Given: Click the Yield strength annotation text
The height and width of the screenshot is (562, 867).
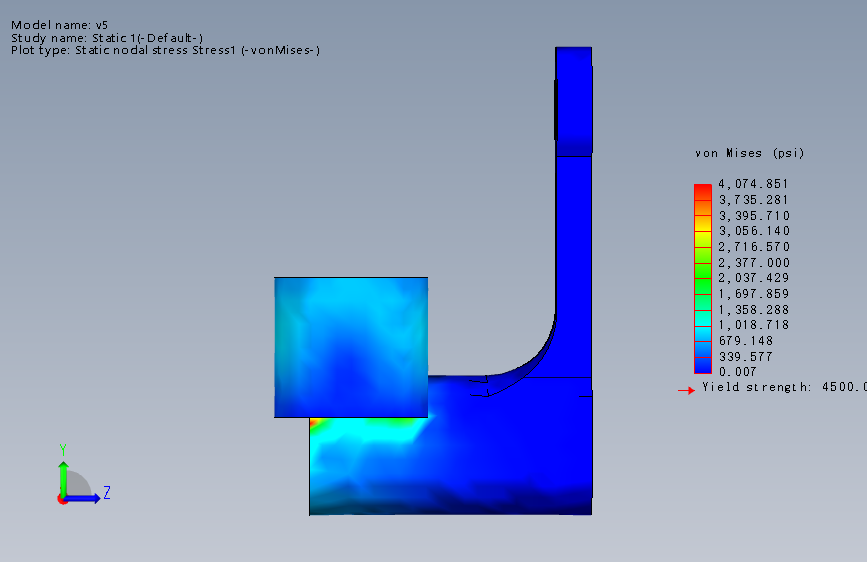Looking at the screenshot, I should (785, 387).
